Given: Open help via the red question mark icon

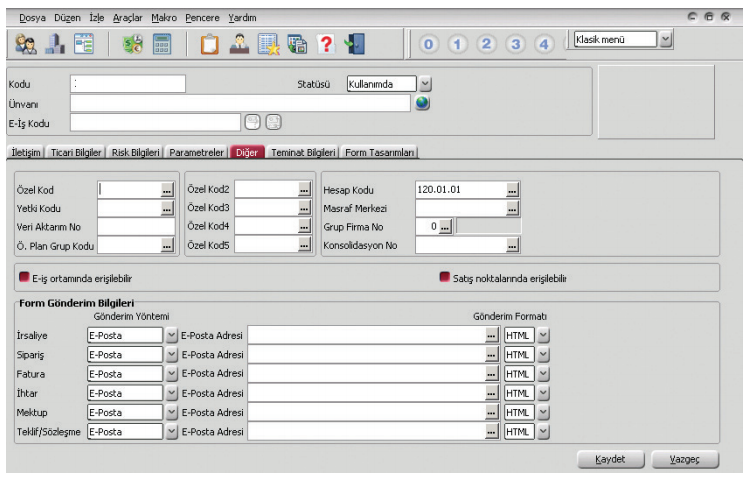Looking at the screenshot, I should pos(324,43).
